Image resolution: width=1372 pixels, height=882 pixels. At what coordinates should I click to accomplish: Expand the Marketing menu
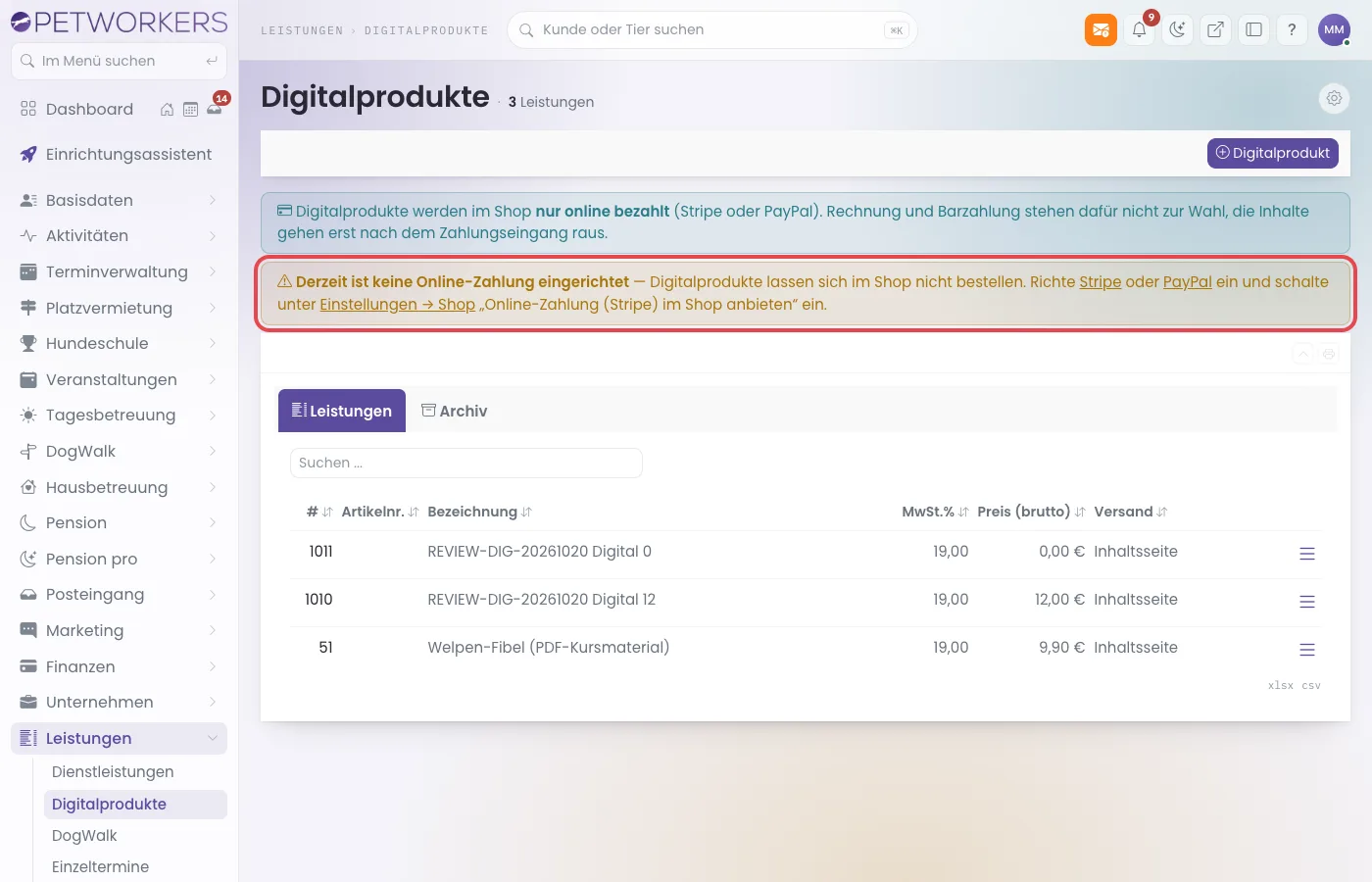click(x=119, y=630)
